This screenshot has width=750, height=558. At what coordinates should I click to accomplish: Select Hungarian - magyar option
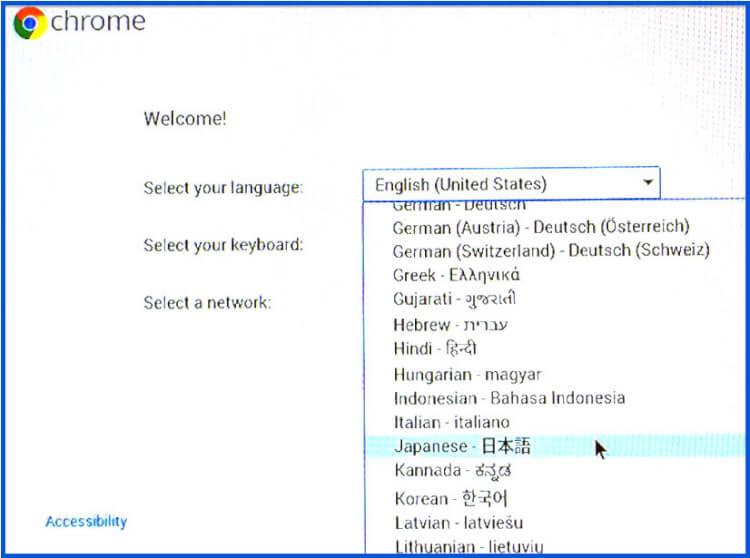[467, 374]
